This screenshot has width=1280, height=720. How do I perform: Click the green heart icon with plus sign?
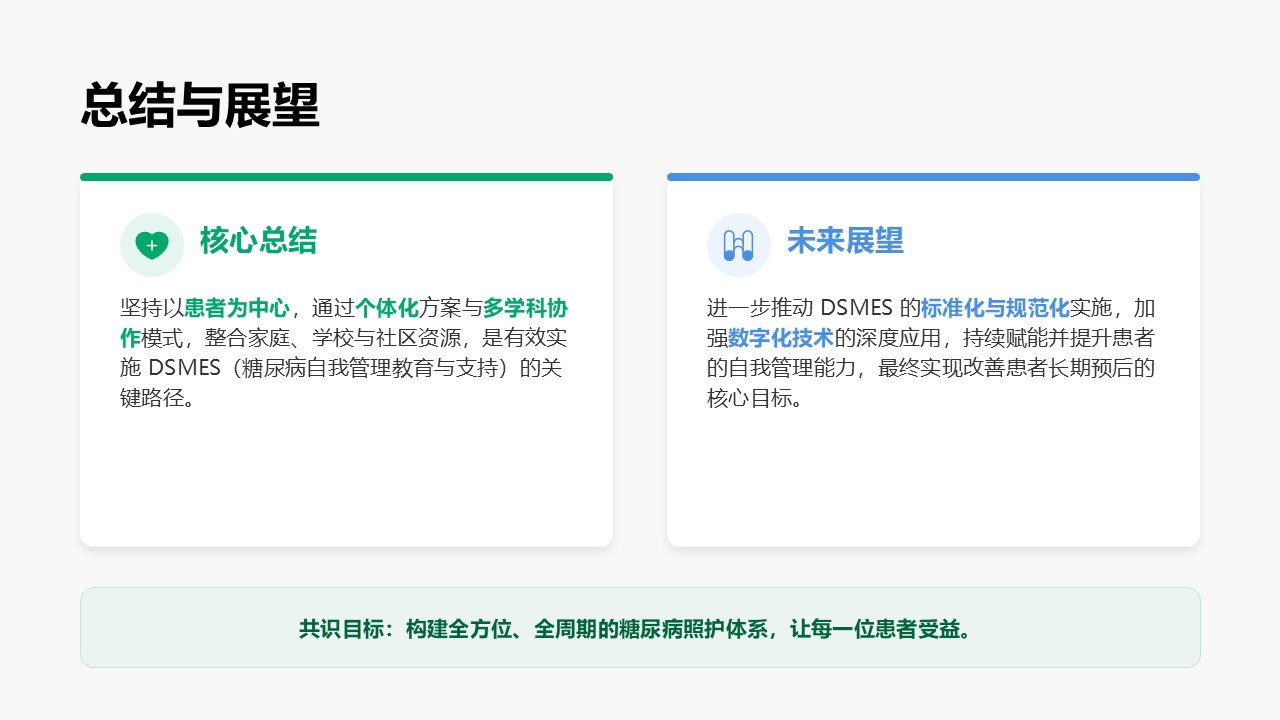click(x=152, y=244)
